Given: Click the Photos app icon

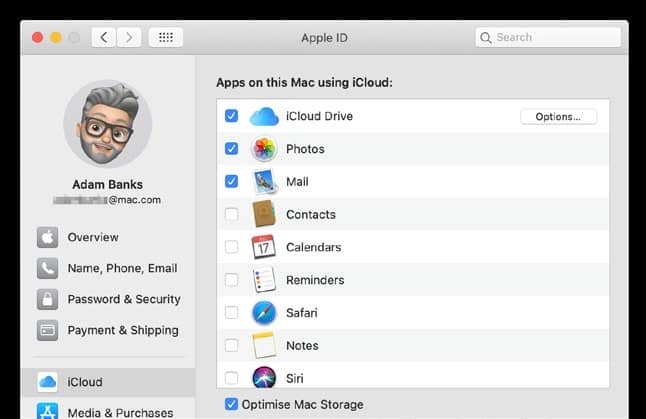Looking at the screenshot, I should (264, 149).
